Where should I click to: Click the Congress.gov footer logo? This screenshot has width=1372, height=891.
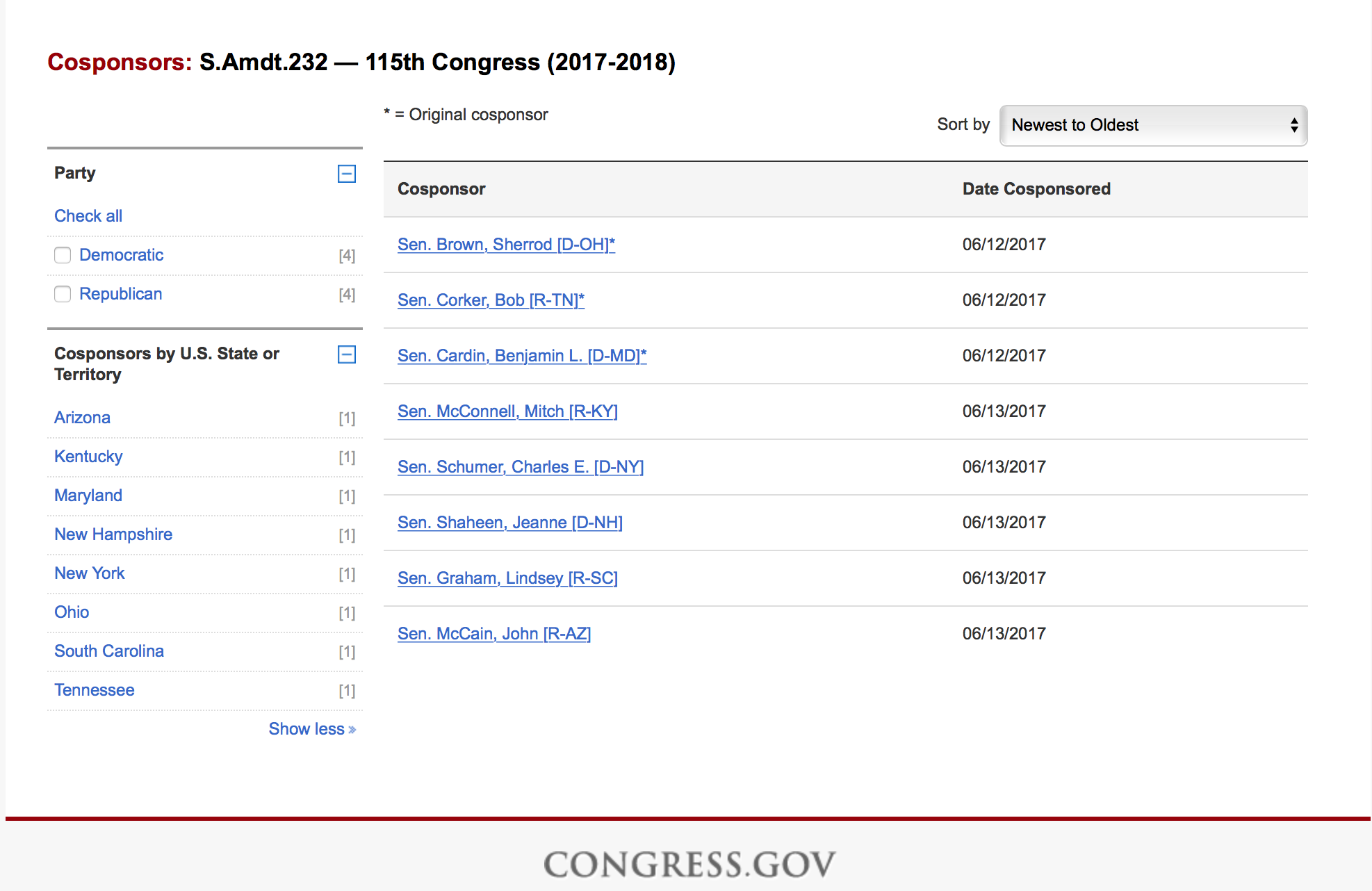pyautogui.click(x=689, y=865)
